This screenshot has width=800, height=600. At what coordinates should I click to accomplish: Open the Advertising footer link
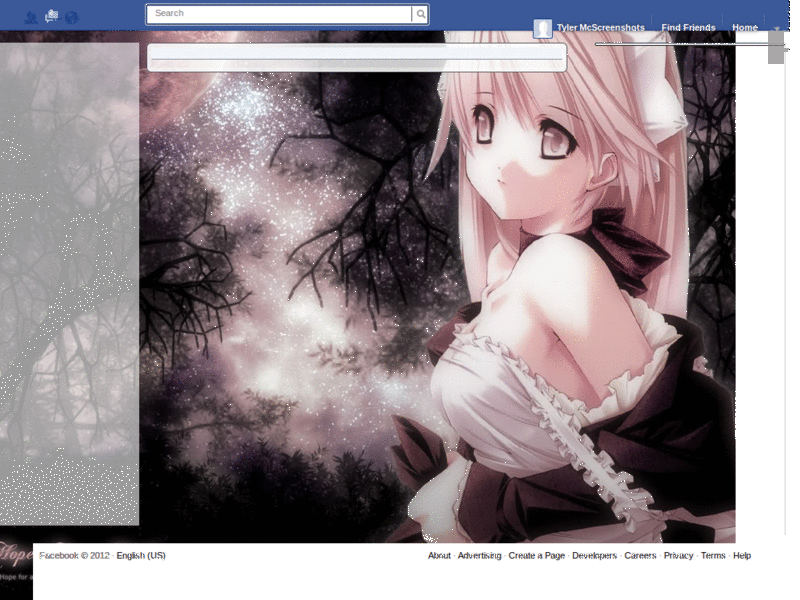click(479, 556)
